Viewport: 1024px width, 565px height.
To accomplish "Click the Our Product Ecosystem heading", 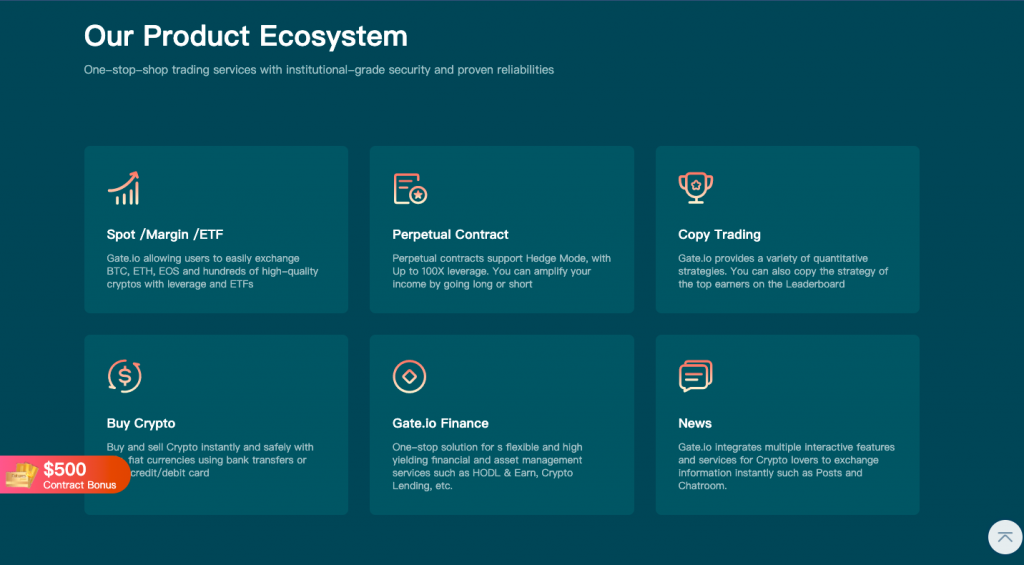I will pyautogui.click(x=246, y=36).
